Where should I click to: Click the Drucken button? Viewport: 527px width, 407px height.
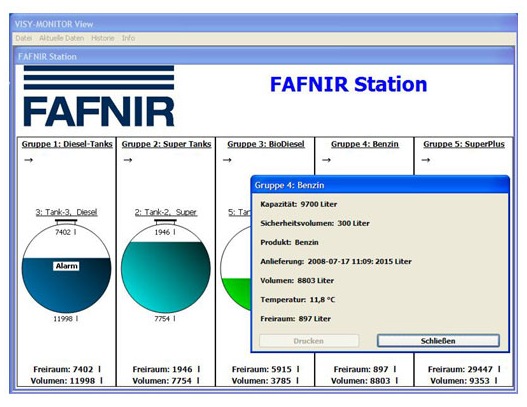tap(309, 341)
